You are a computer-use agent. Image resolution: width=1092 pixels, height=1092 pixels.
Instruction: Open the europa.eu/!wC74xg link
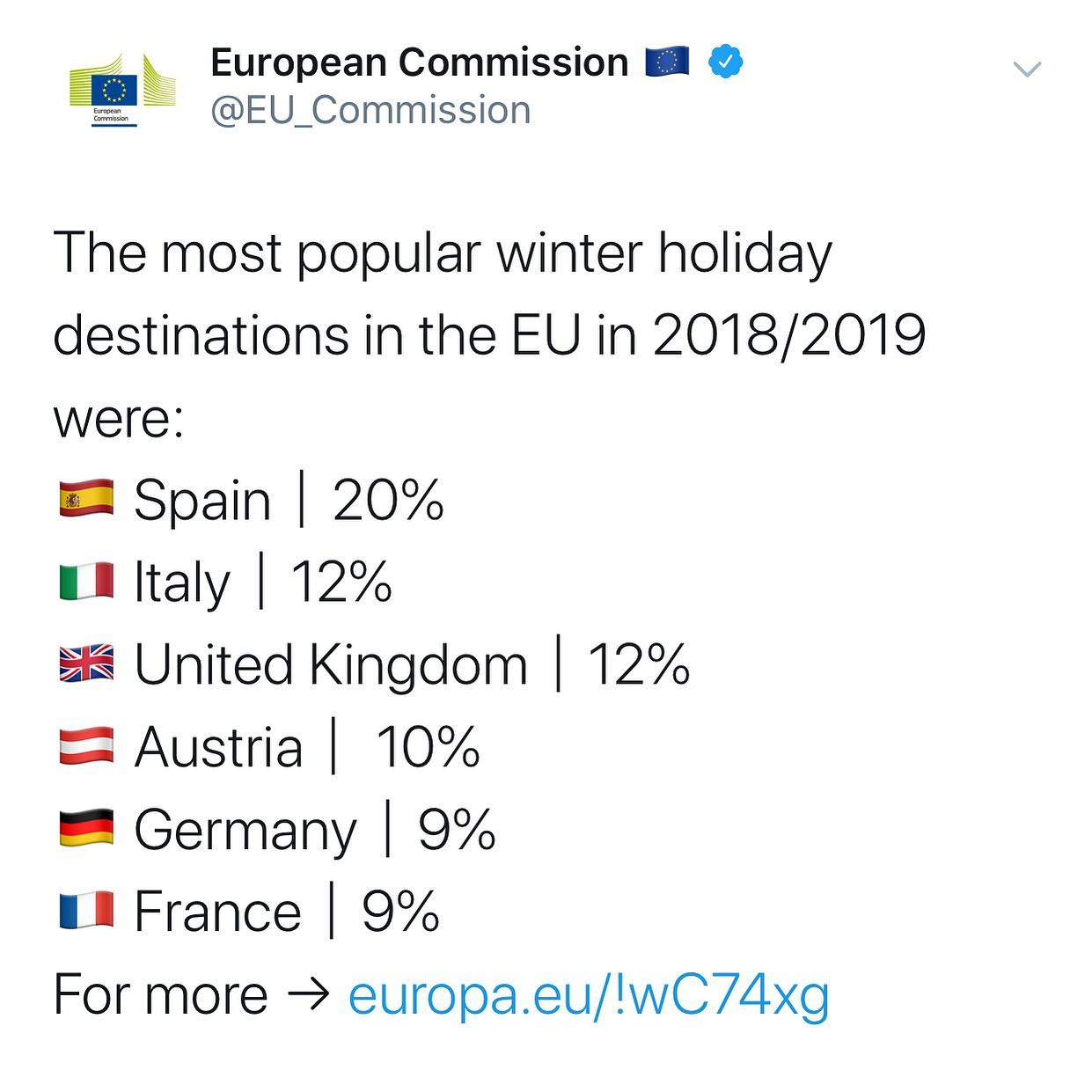tap(589, 994)
